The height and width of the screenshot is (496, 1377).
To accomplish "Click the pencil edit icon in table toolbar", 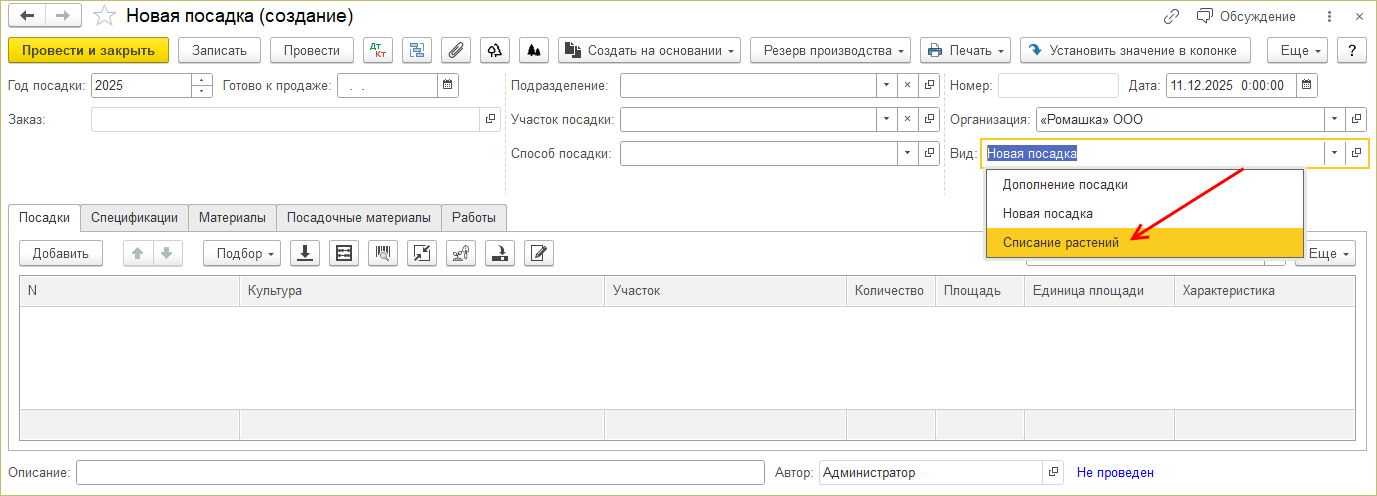I will tap(539, 254).
